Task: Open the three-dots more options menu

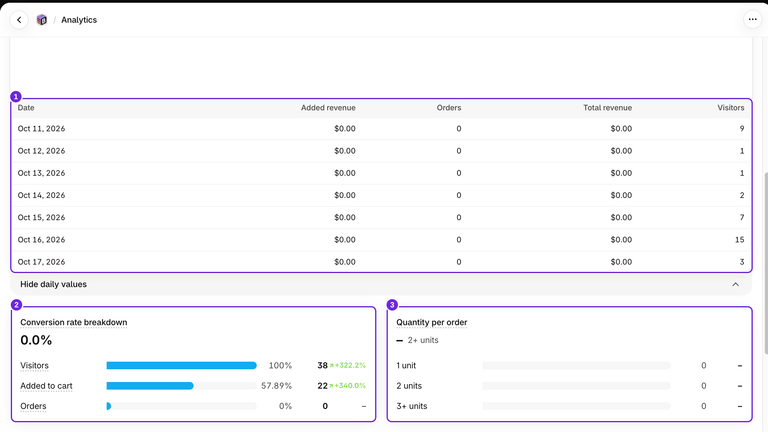Action: (x=752, y=20)
